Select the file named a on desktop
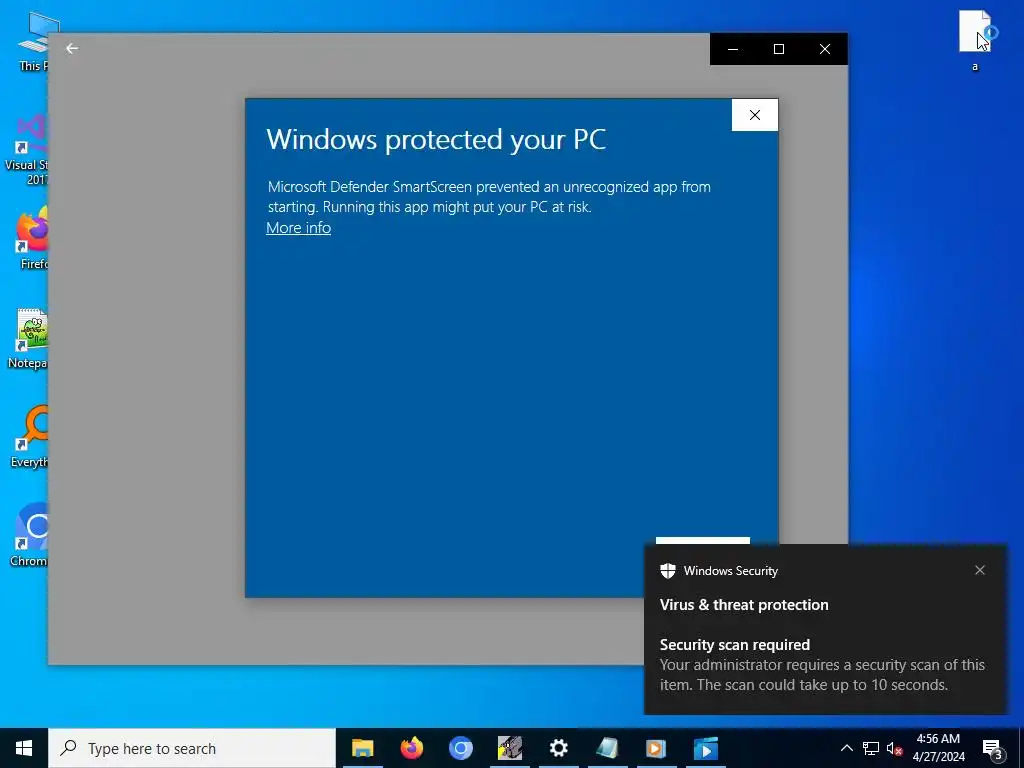1024x768 pixels. (x=975, y=40)
